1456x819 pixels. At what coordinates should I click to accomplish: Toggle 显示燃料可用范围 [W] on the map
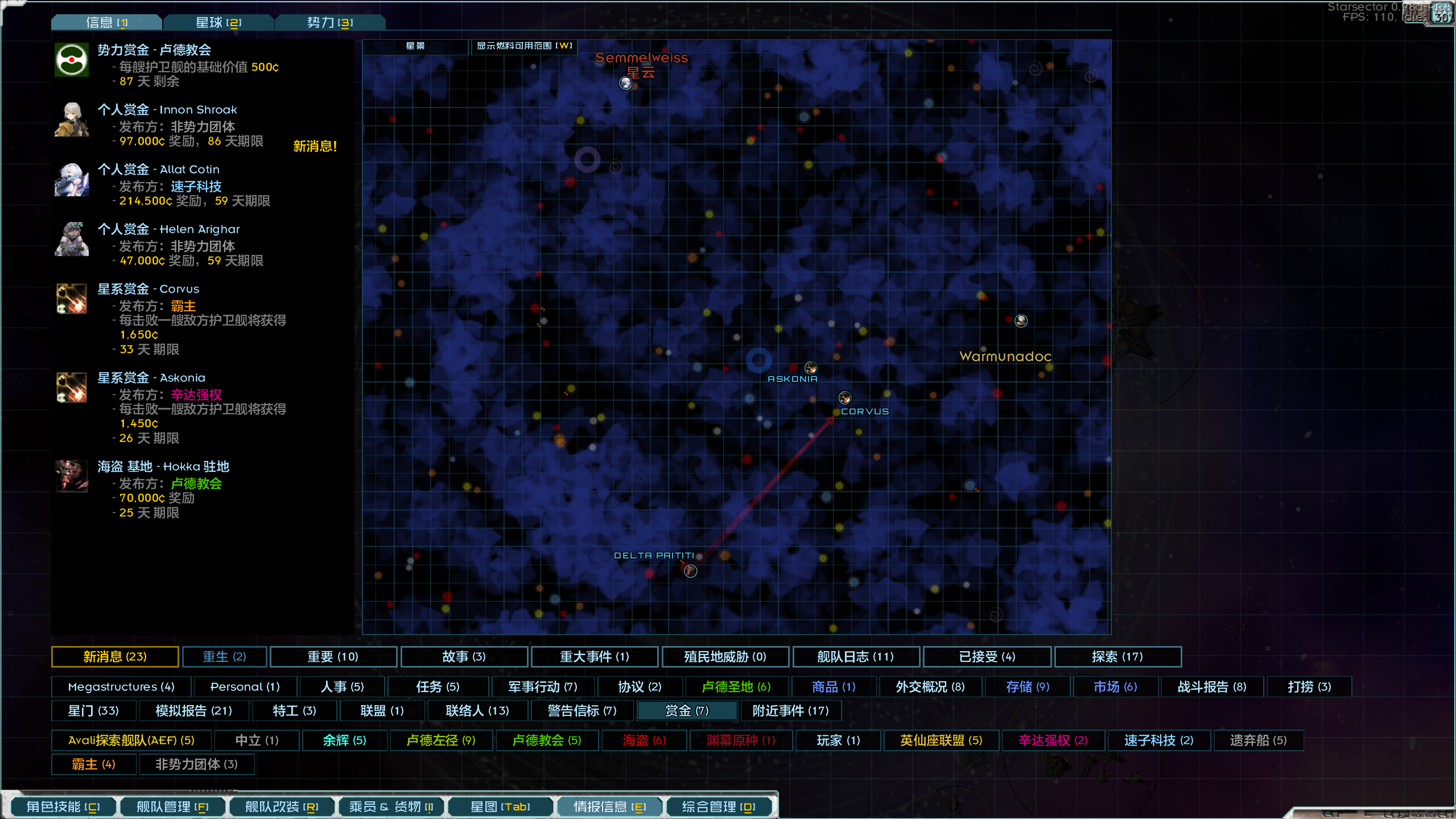coord(524,46)
